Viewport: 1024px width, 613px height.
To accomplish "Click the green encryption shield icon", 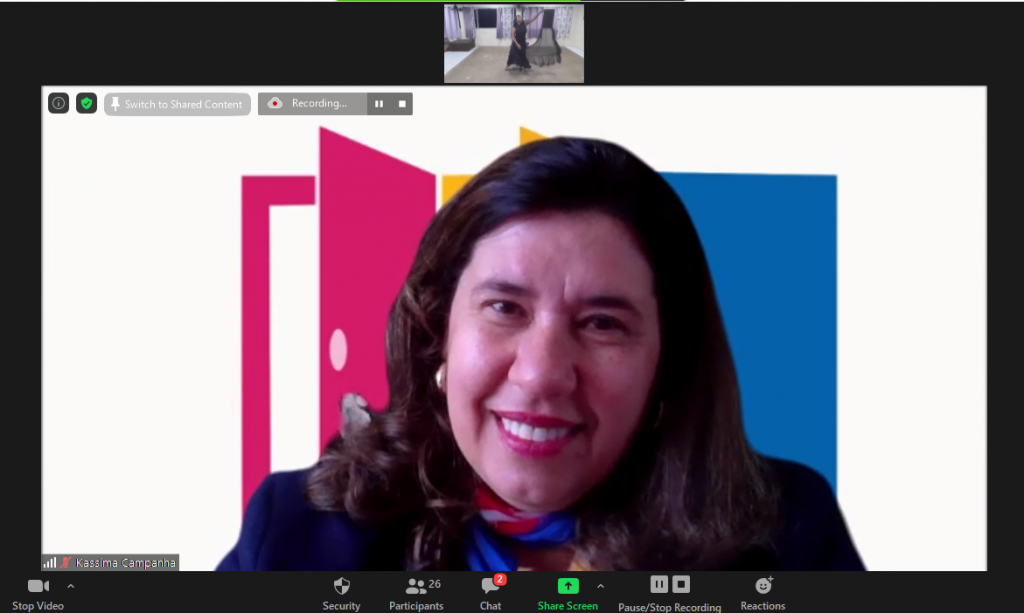I will pyautogui.click(x=87, y=104).
